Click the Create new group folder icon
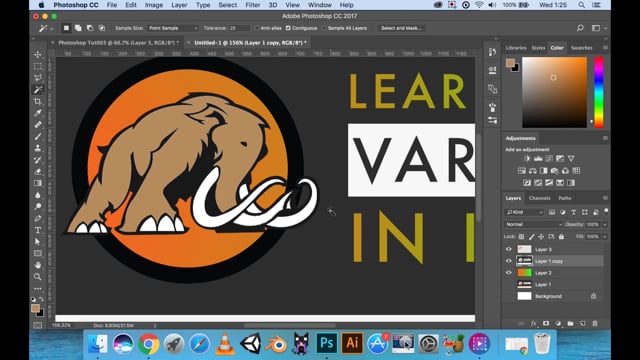The image size is (640, 360). tap(570, 323)
